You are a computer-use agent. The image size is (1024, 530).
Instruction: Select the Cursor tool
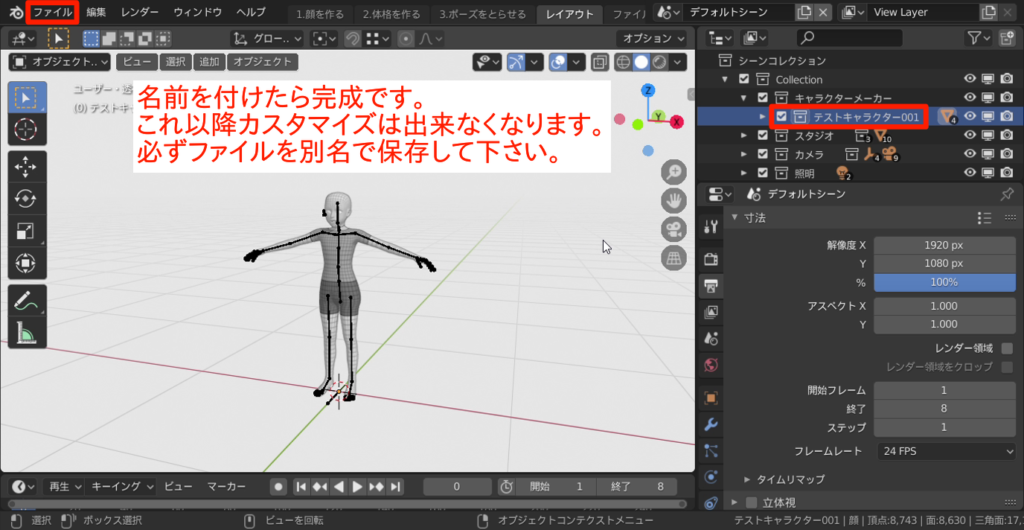[x=26, y=130]
